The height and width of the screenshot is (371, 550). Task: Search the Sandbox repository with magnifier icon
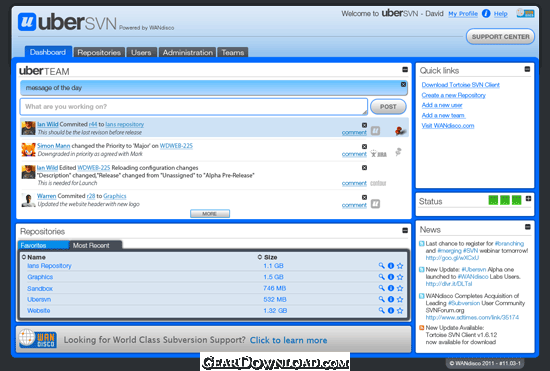(x=381, y=288)
